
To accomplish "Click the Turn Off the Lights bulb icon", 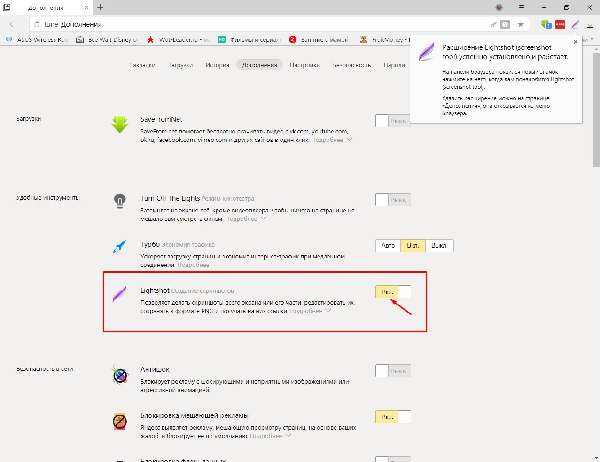I will point(121,199).
